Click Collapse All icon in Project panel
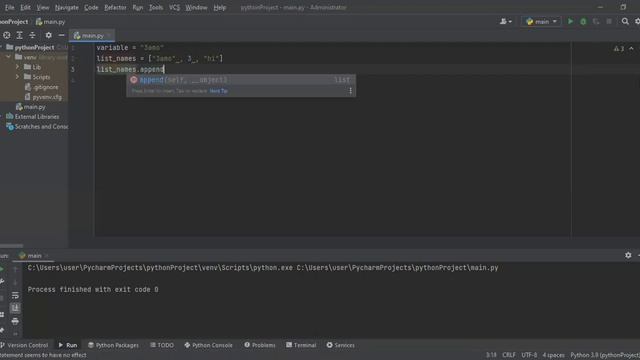 (x=32, y=35)
